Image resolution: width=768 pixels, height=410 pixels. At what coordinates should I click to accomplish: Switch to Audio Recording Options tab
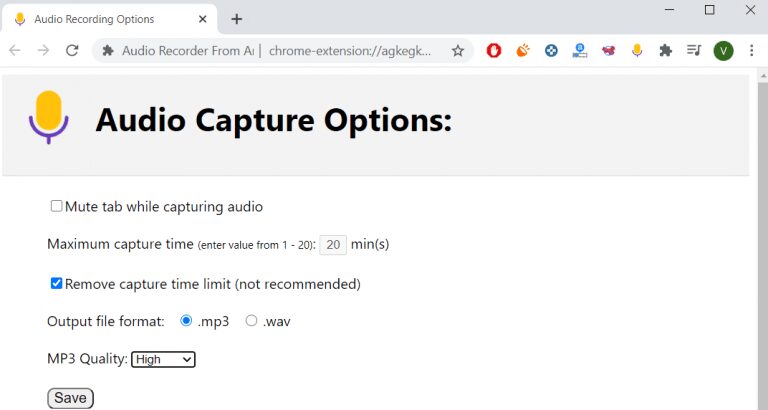(x=109, y=19)
